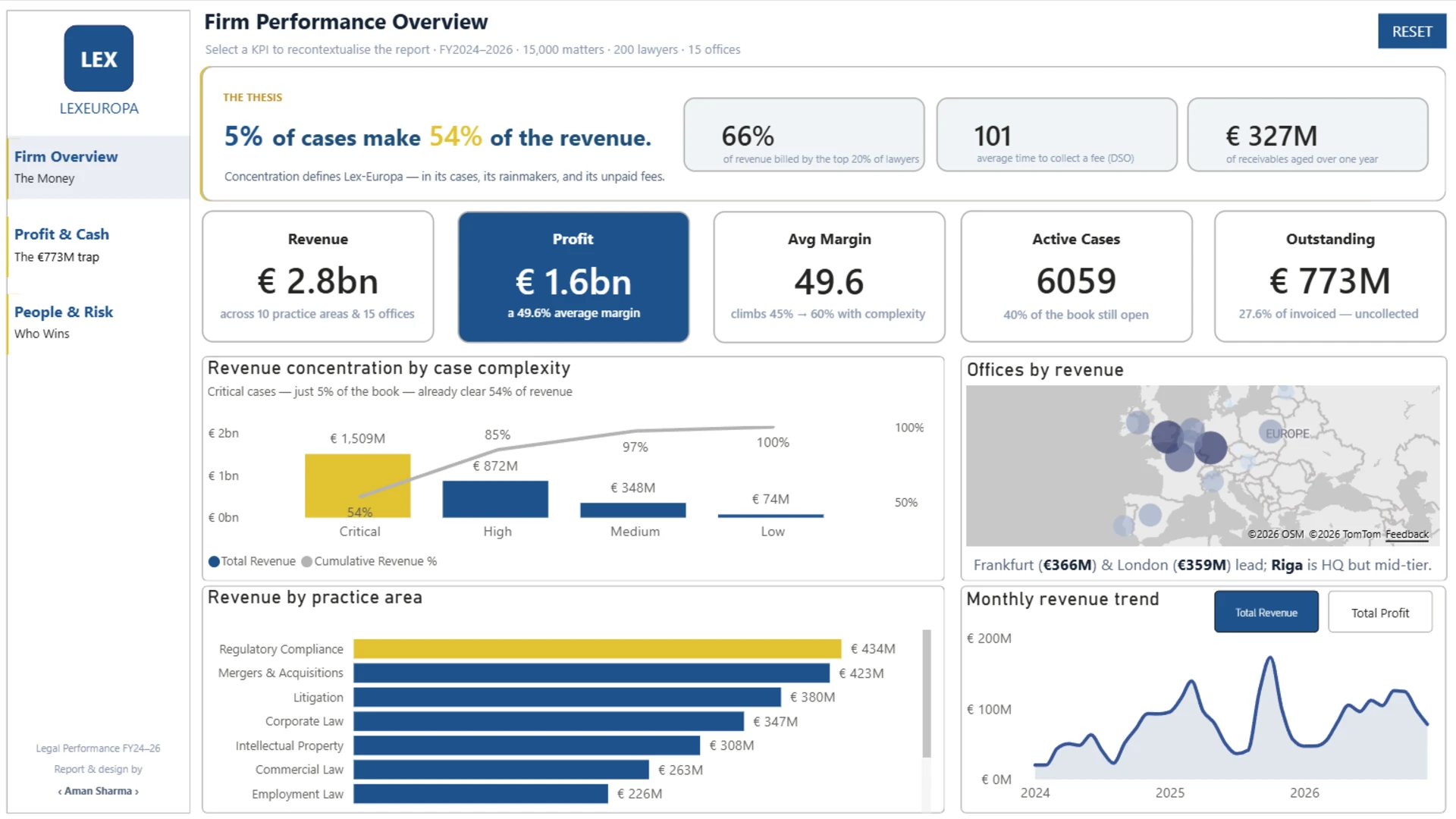Select the Employment Law bar
The image size is (1456, 819).
(481, 794)
